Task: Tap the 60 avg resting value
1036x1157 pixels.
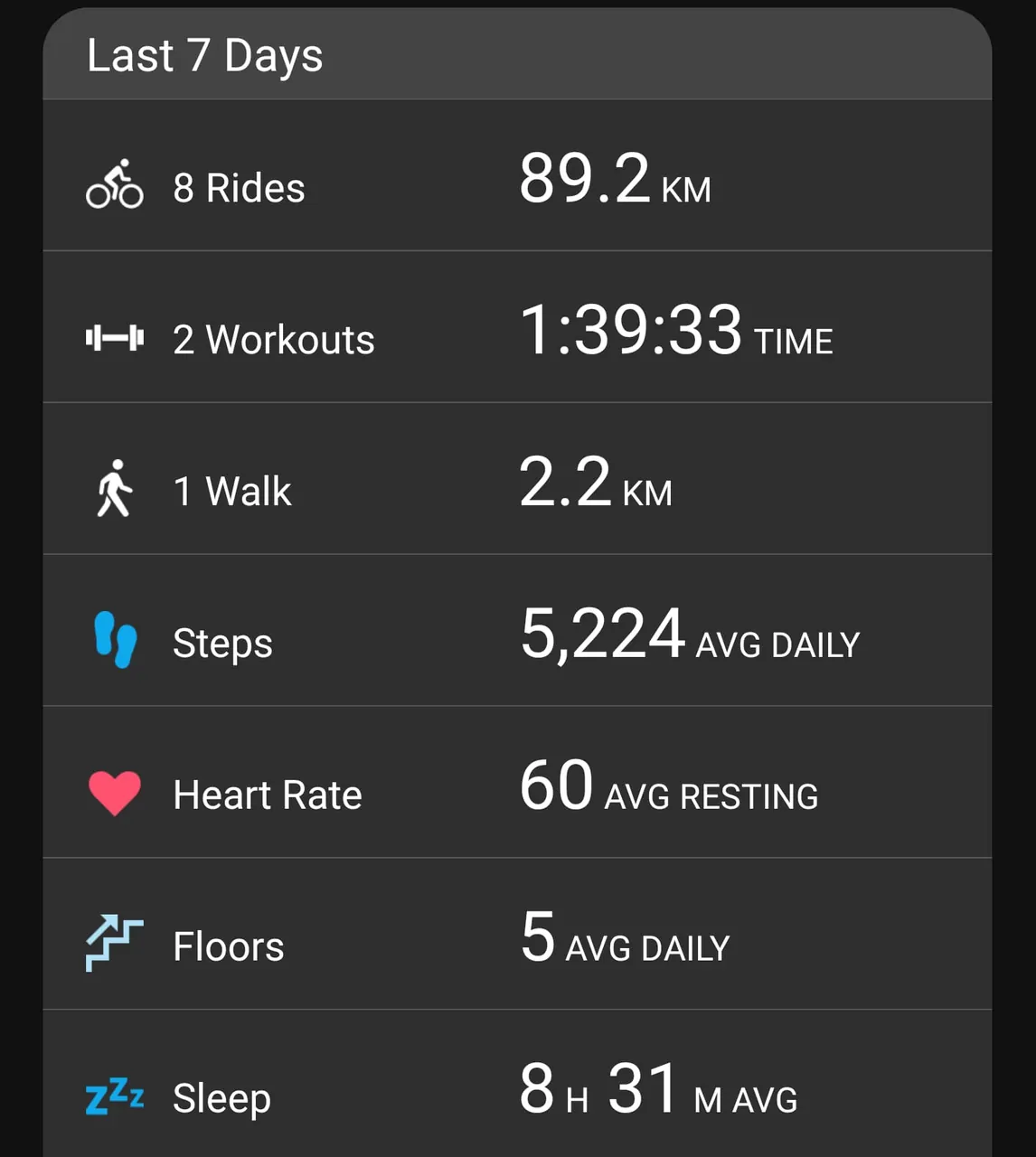Action: coord(669,786)
